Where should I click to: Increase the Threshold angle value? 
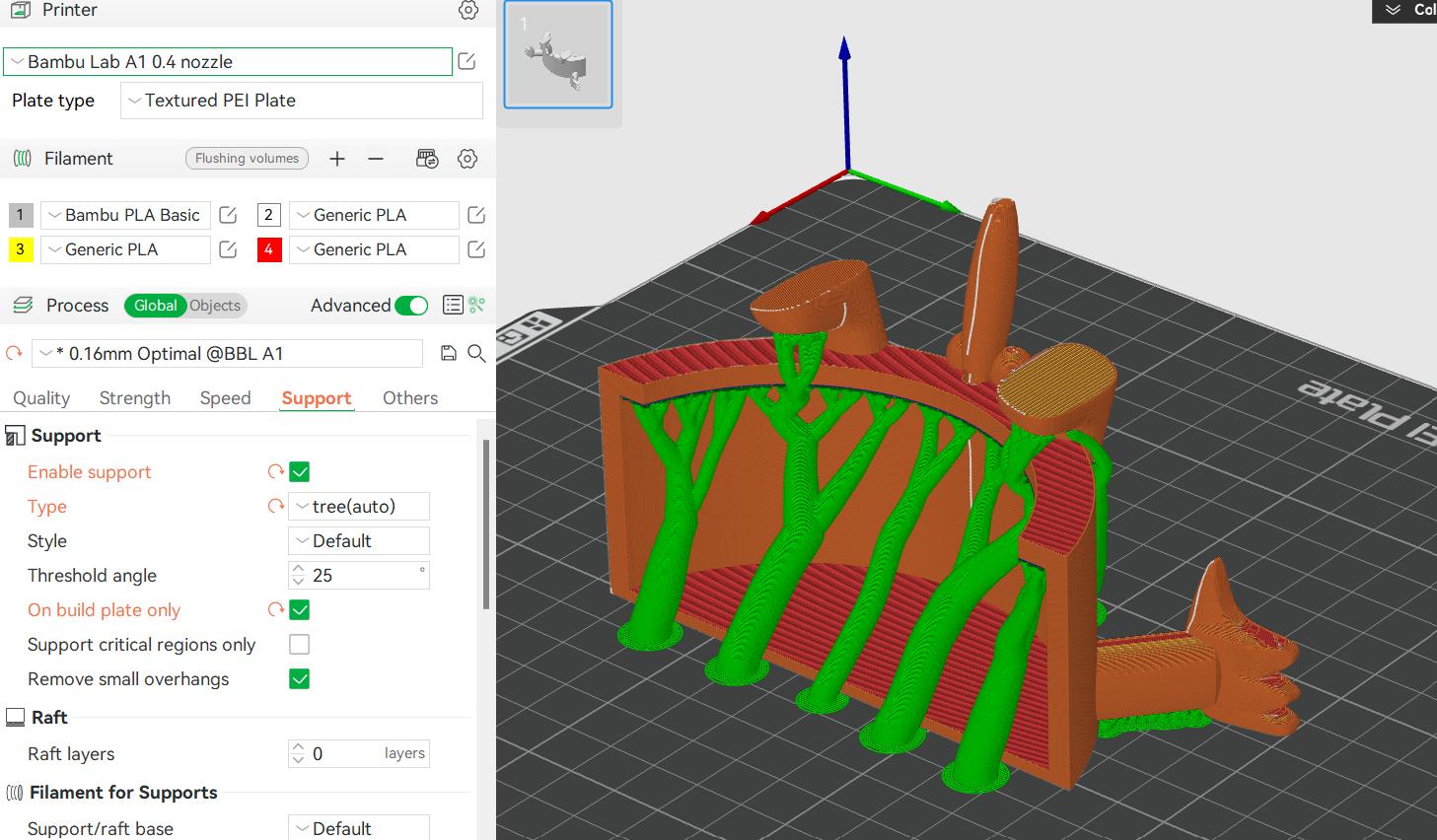(x=298, y=569)
